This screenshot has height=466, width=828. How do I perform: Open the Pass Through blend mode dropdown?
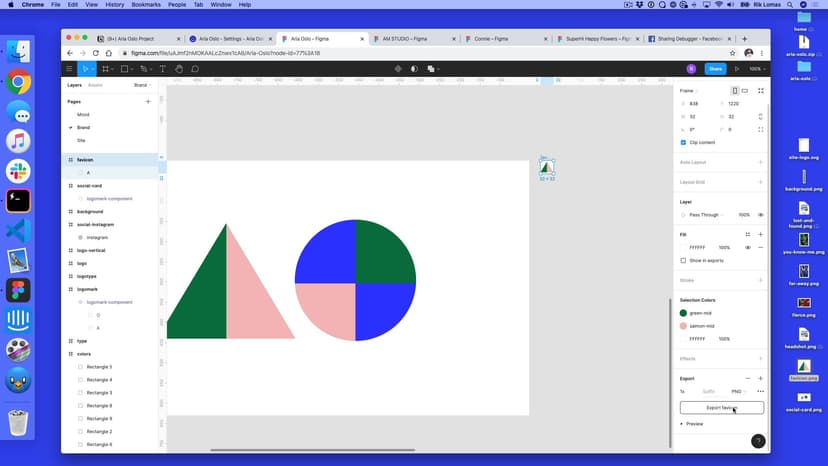[x=705, y=215]
